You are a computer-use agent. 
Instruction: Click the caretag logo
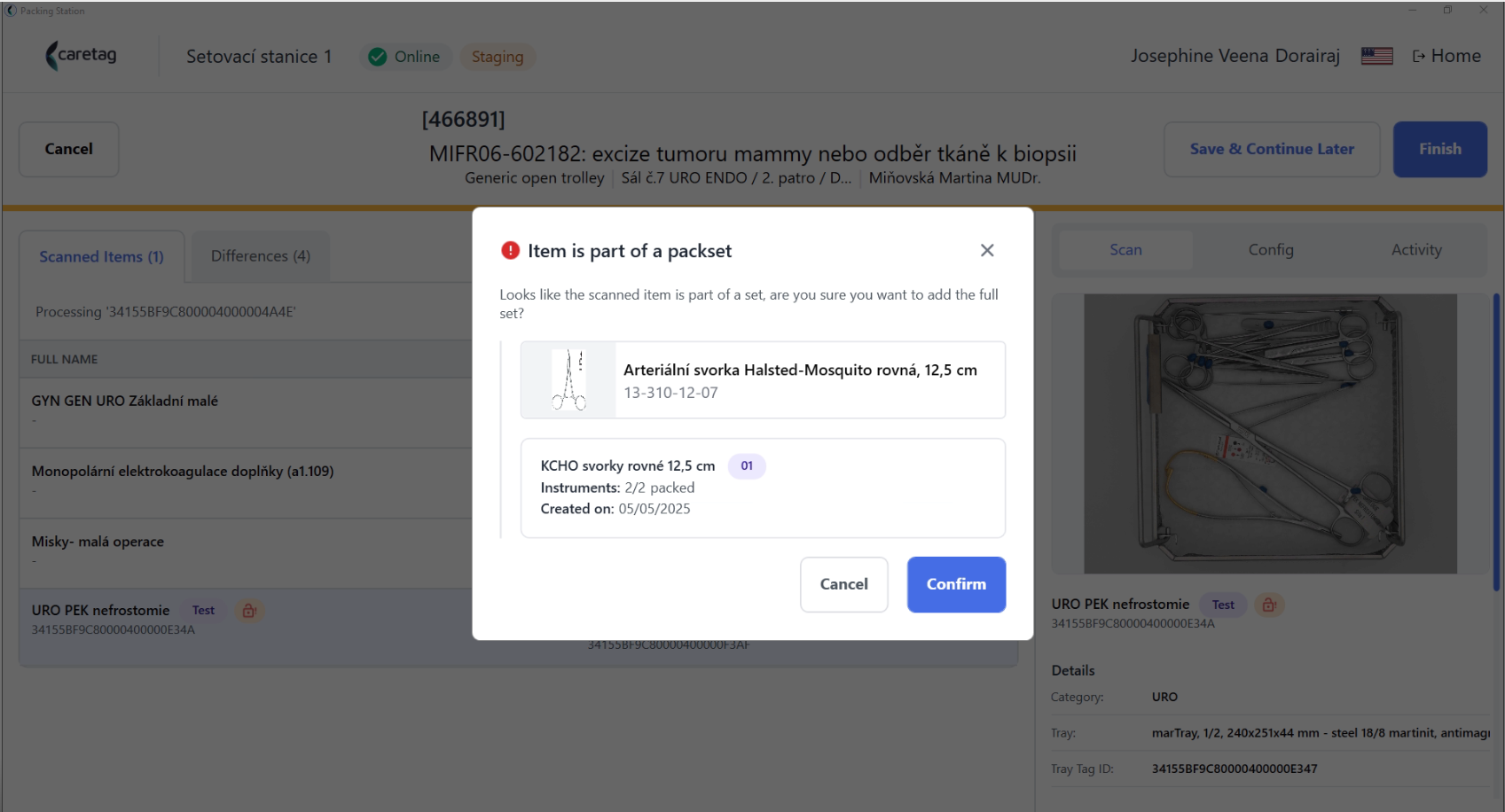[x=81, y=56]
